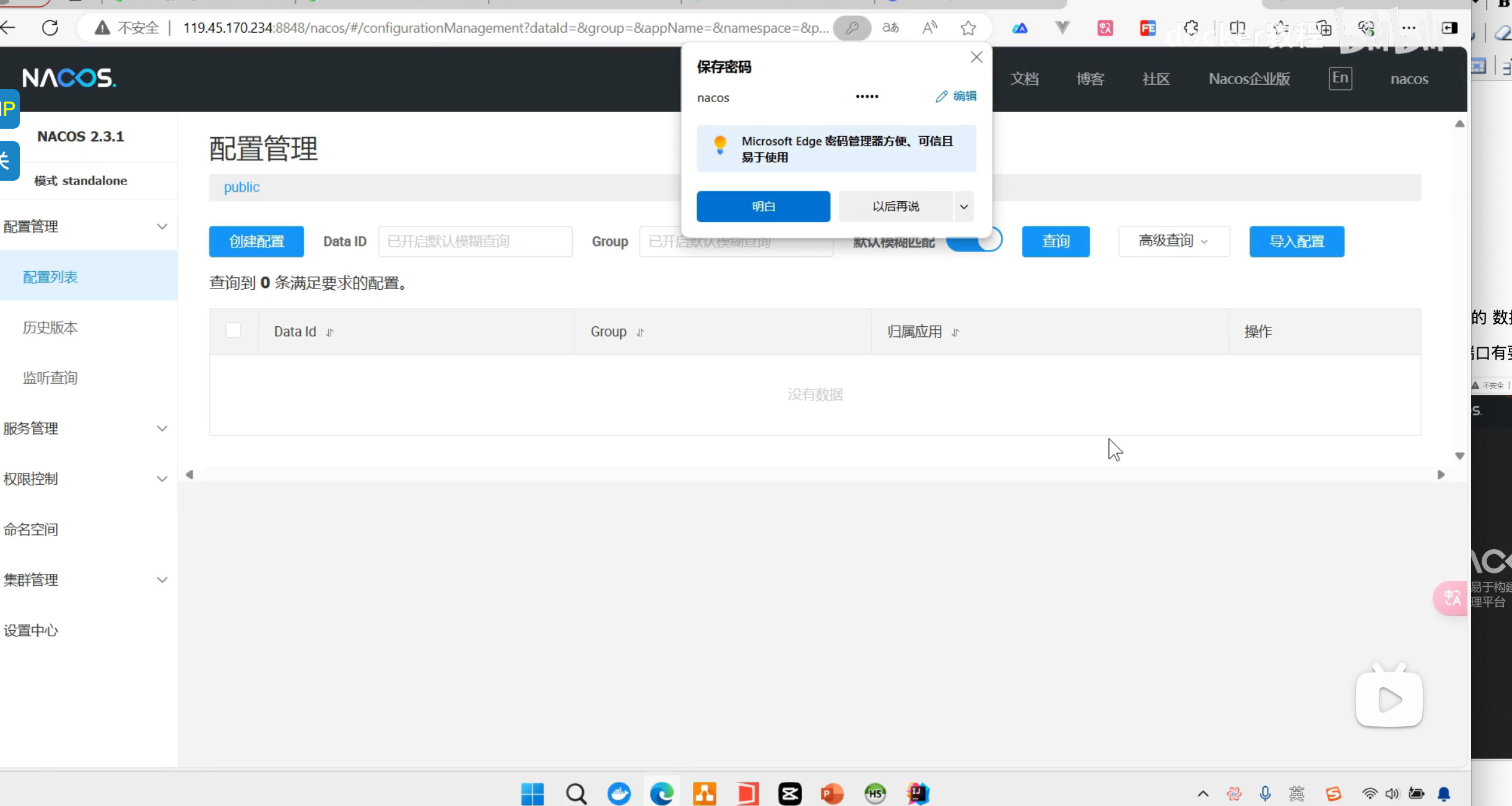Select 历史版本 in the sidebar
Screen dimensions: 1512x806
pyautogui.click(x=50, y=327)
